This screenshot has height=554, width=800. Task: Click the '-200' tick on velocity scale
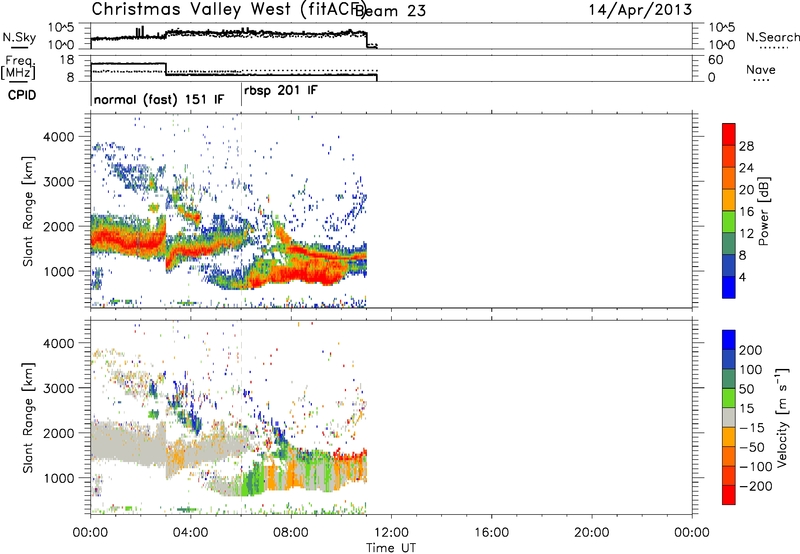pos(755,486)
